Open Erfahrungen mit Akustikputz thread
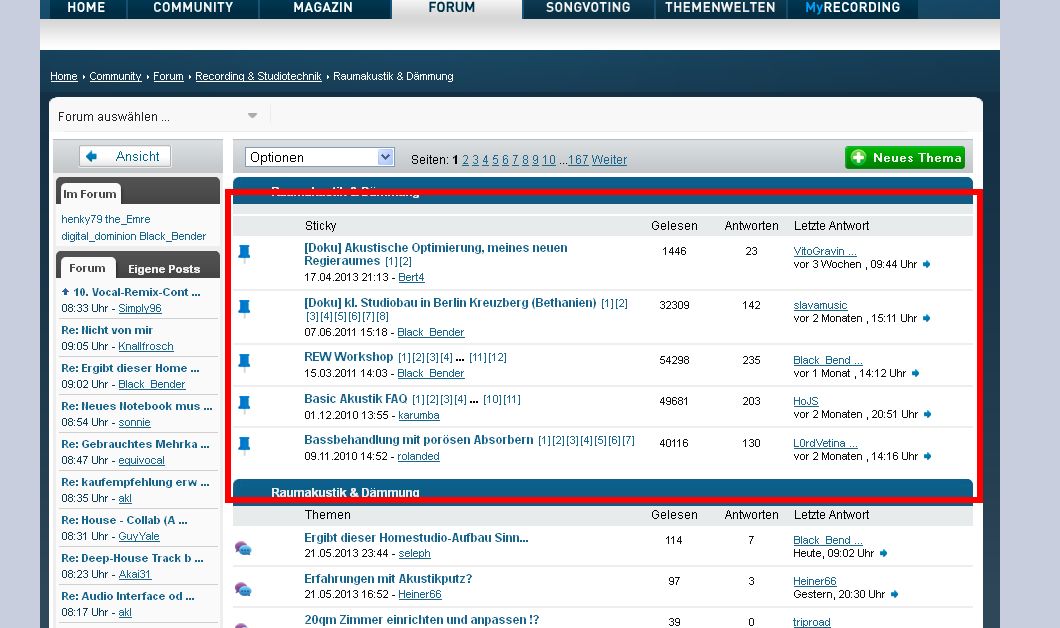The width and height of the screenshot is (1060, 628). coord(388,579)
